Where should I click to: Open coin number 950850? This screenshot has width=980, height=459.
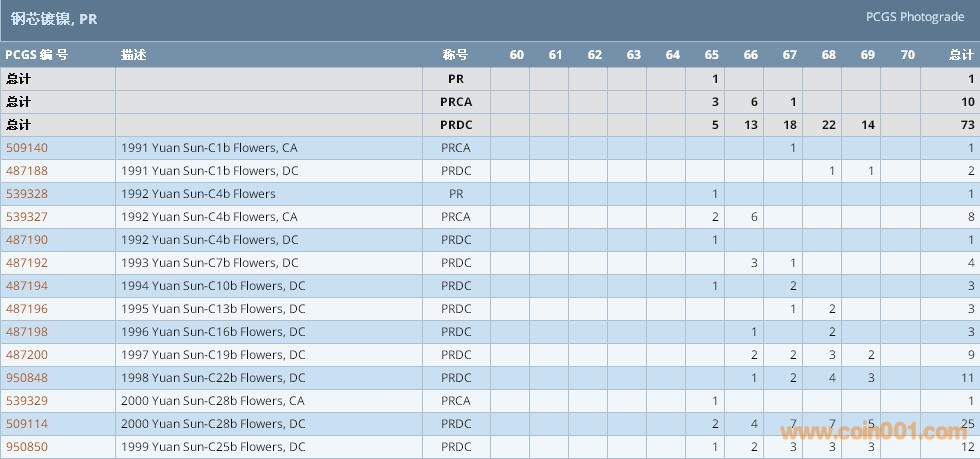tap(26, 447)
